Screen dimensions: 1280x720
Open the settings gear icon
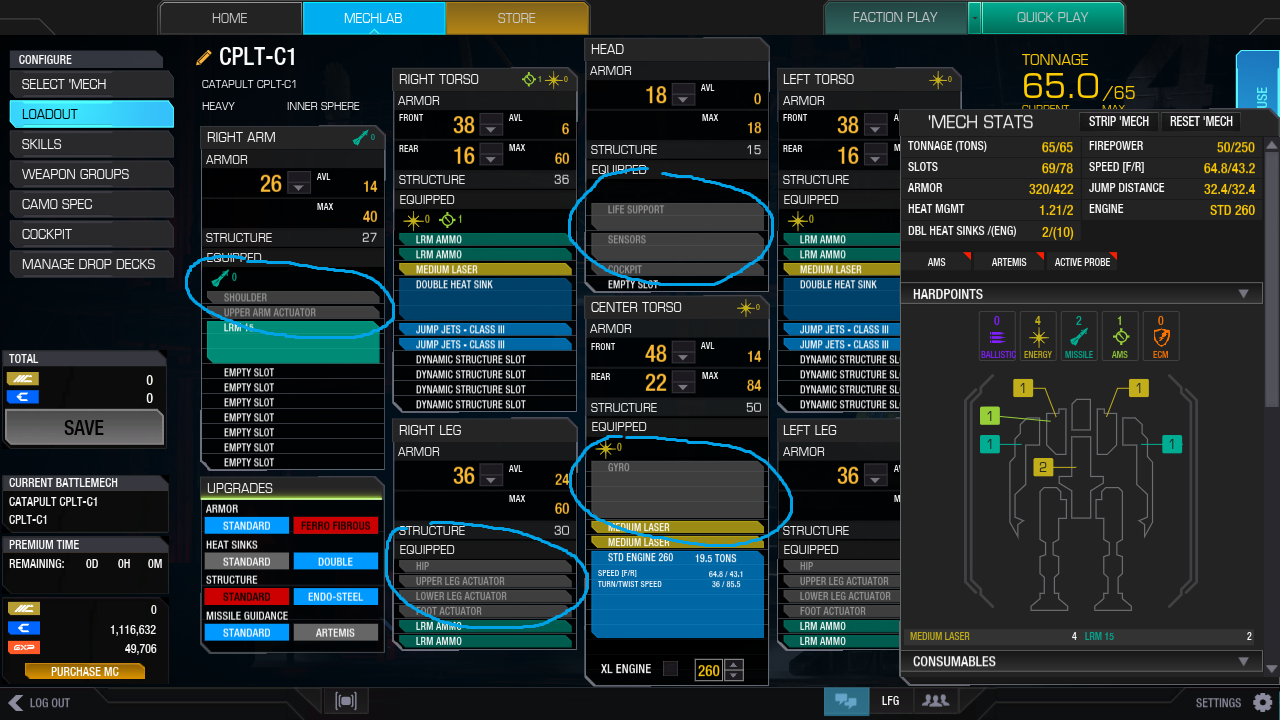pos(1262,702)
